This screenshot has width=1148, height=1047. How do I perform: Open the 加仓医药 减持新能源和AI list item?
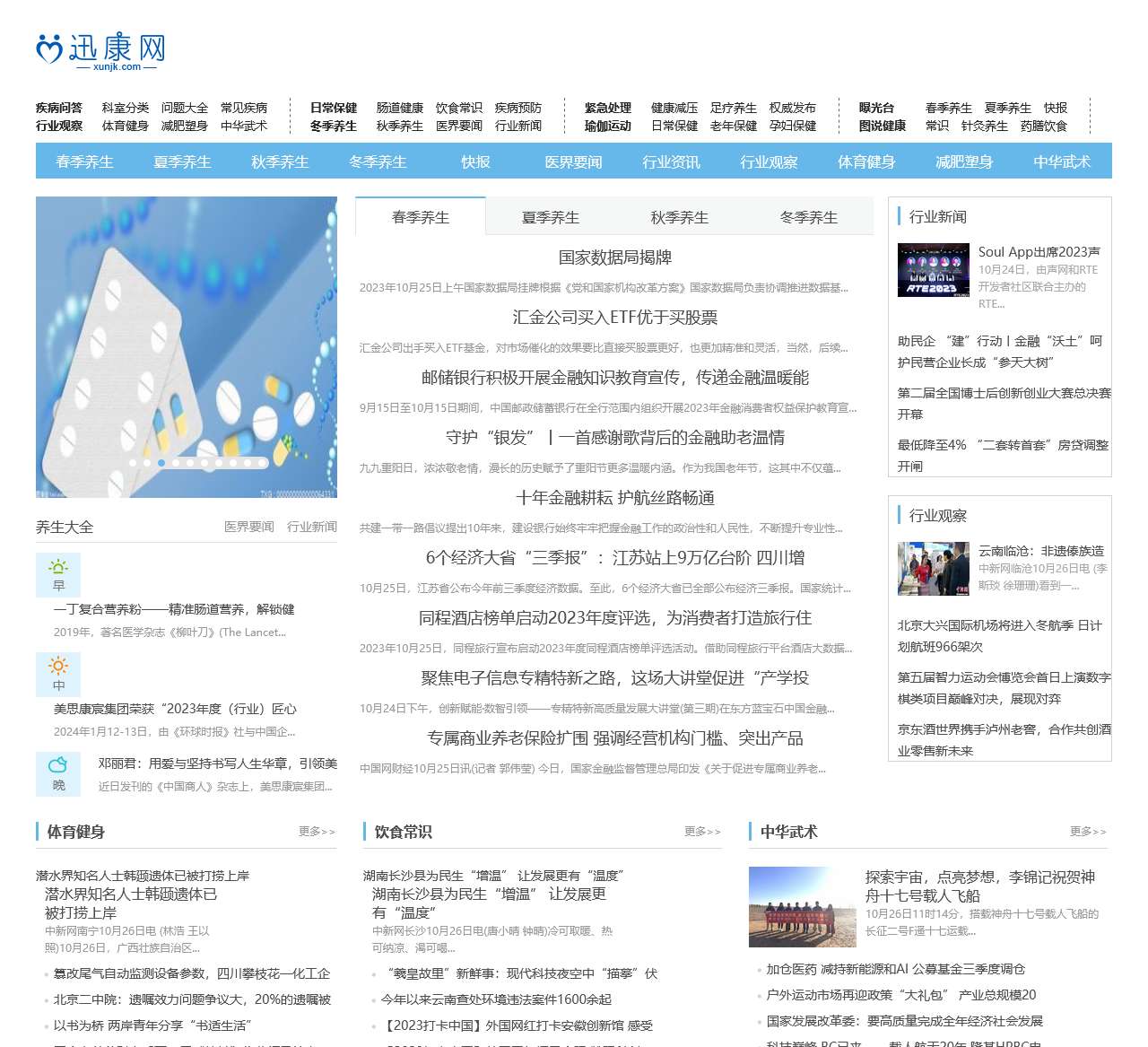click(896, 969)
